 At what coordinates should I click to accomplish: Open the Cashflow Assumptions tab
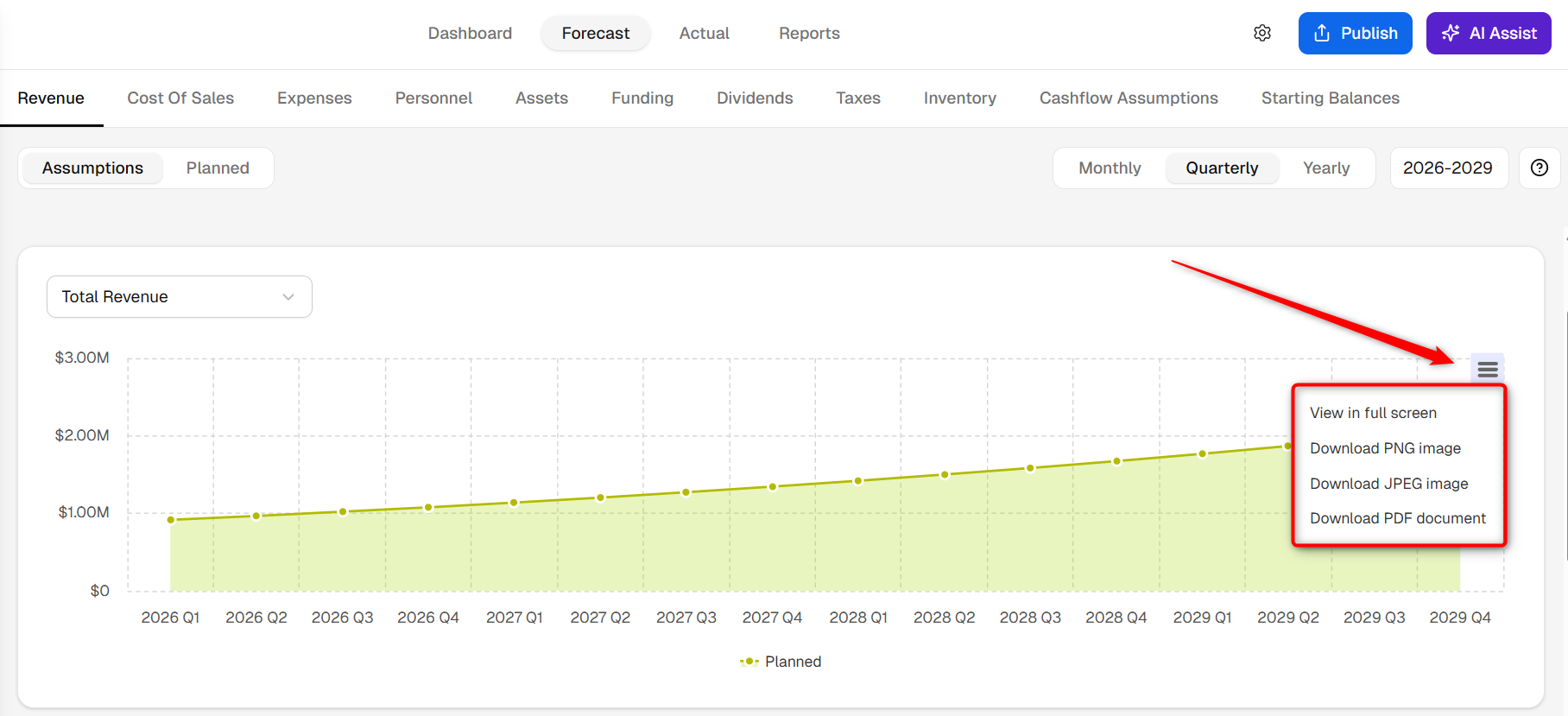pyautogui.click(x=1129, y=98)
